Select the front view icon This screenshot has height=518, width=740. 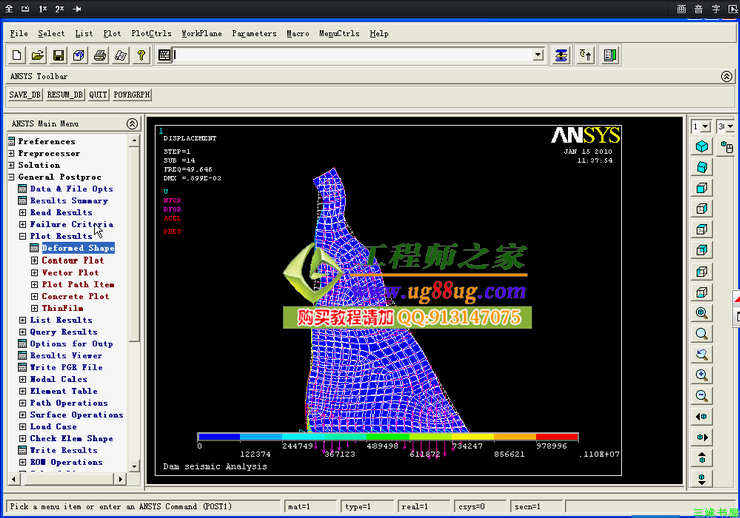(x=702, y=188)
